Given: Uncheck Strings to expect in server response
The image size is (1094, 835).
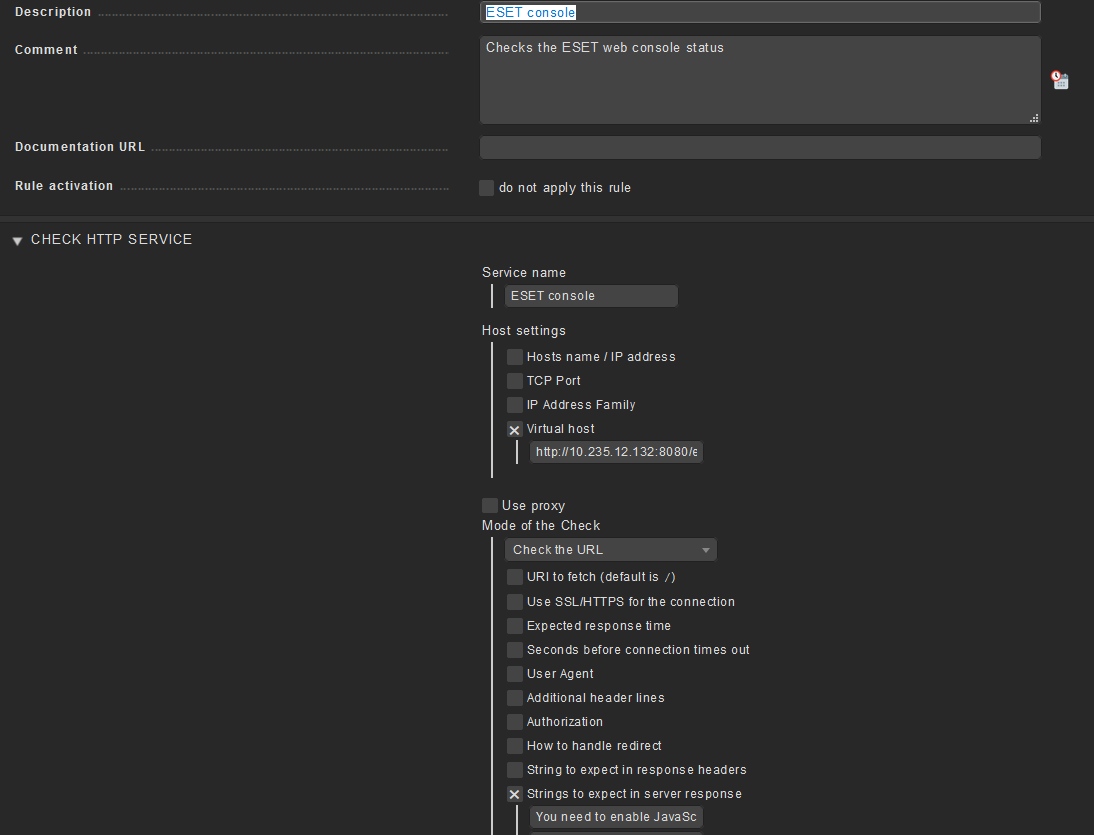Looking at the screenshot, I should (515, 794).
